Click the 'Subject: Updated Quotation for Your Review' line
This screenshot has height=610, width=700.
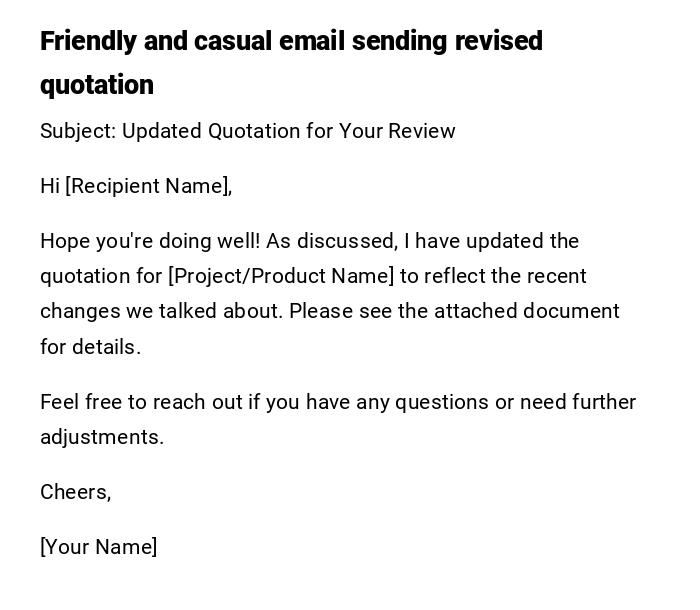(x=247, y=131)
